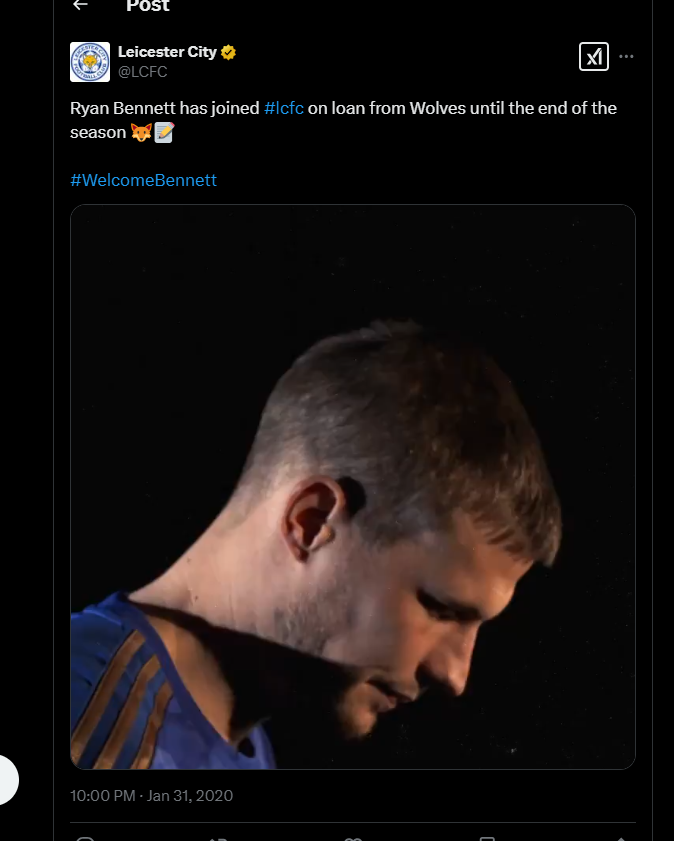Click the back arrow next to Post
Image resolution: width=674 pixels, height=841 pixels.
click(x=80, y=5)
